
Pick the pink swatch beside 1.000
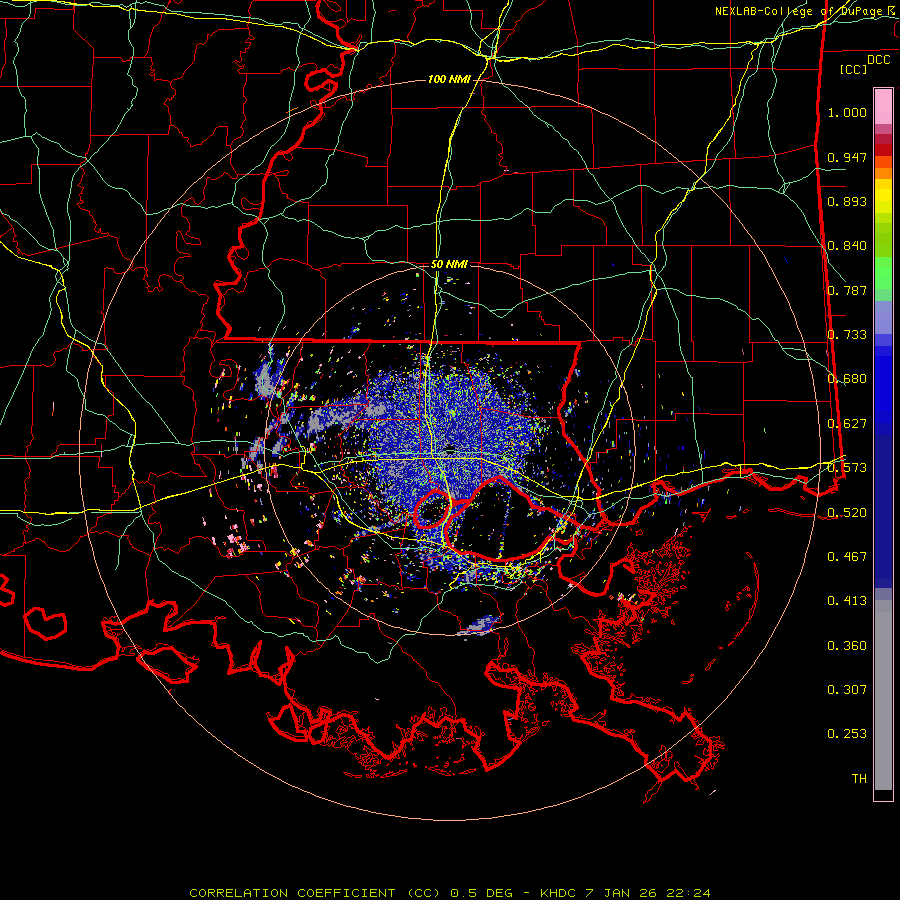click(x=883, y=107)
